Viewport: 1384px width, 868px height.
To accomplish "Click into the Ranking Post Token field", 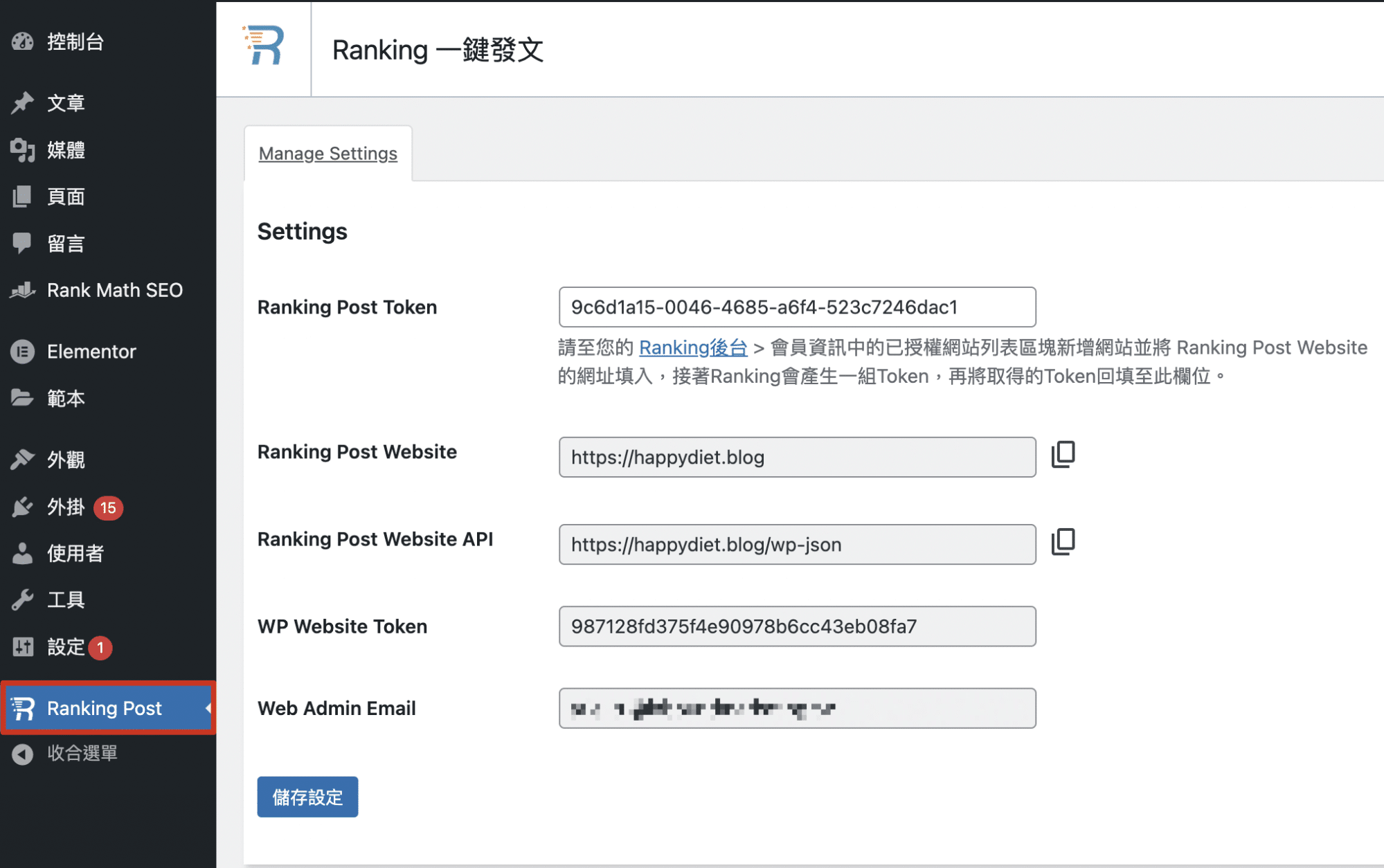I will click(x=796, y=307).
